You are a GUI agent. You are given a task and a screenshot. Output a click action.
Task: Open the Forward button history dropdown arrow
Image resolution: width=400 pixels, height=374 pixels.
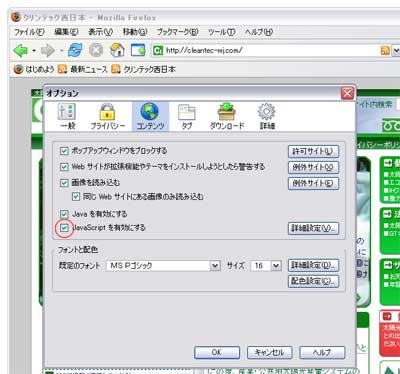point(62,51)
